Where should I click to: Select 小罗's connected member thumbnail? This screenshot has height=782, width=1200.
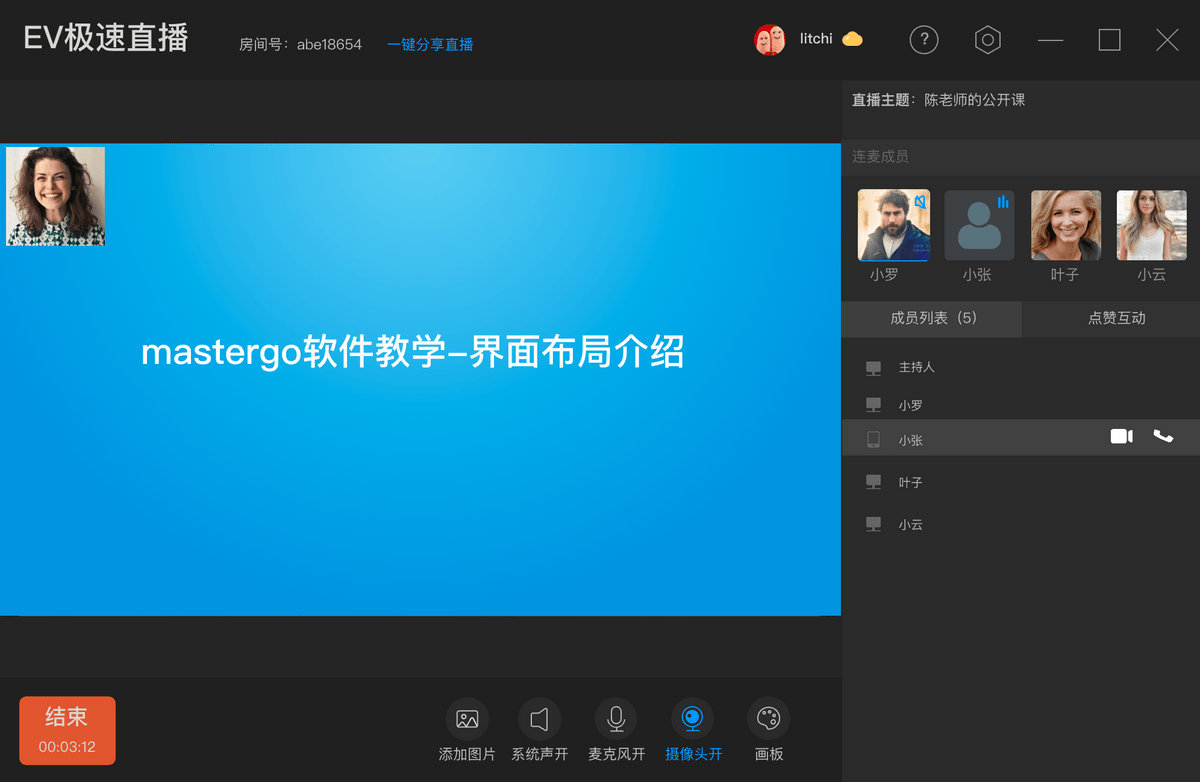[894, 226]
